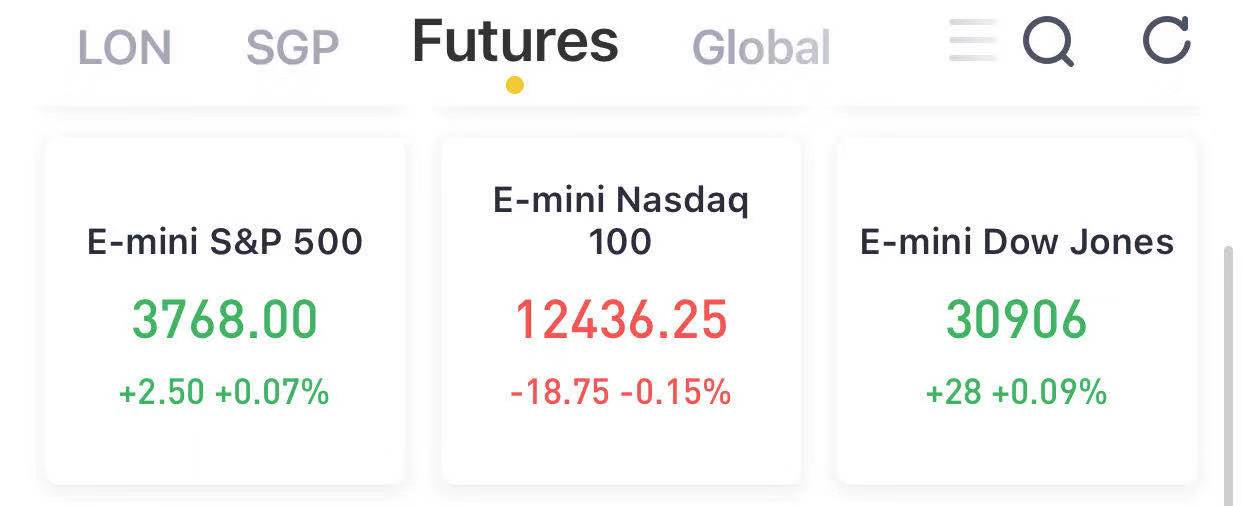The image size is (1242, 506).
Task: Select the +0.07% percent change
Action: click(x=272, y=392)
